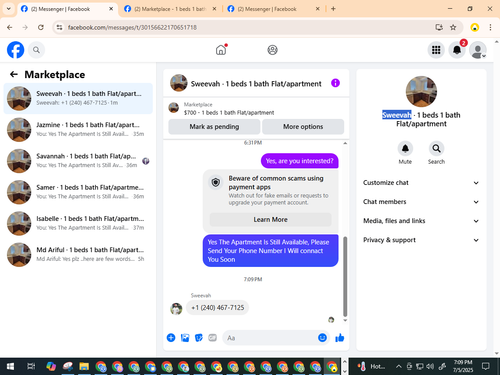Click More options button

point(303,127)
